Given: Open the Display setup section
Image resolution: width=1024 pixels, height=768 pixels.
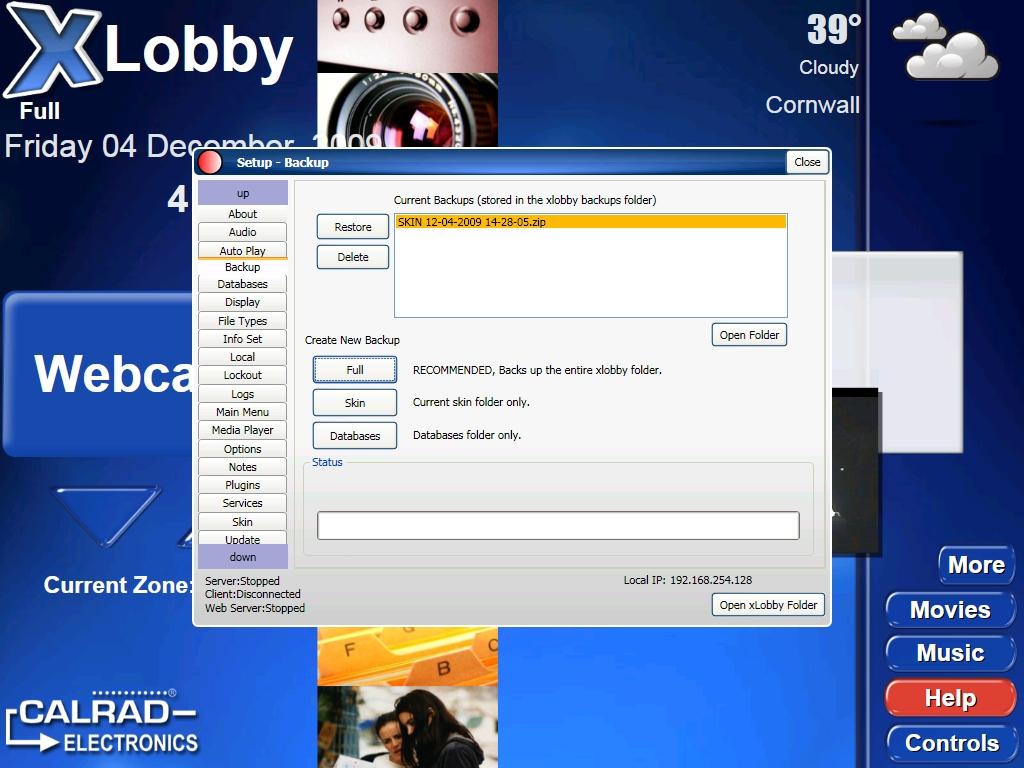Looking at the screenshot, I should [242, 302].
